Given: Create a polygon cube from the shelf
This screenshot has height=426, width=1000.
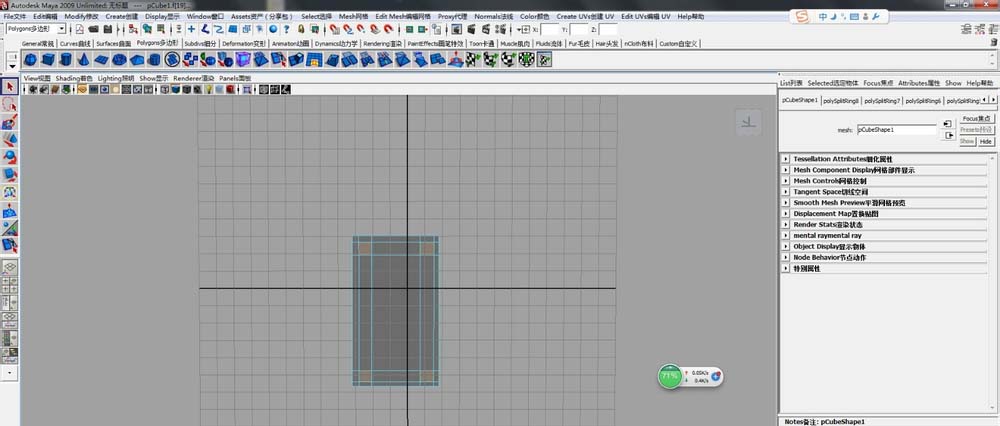Looking at the screenshot, I should (47, 60).
